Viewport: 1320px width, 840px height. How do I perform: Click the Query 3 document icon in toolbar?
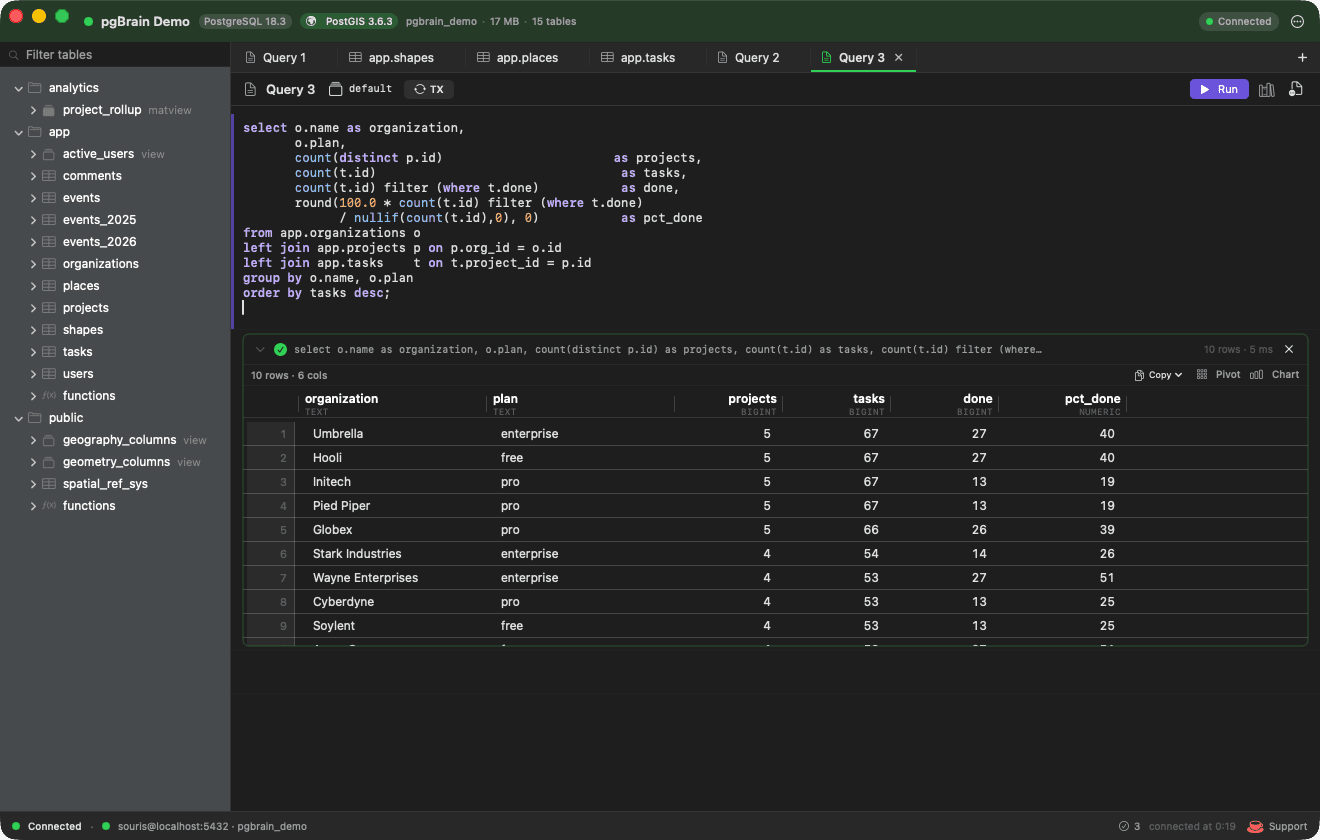pos(251,89)
